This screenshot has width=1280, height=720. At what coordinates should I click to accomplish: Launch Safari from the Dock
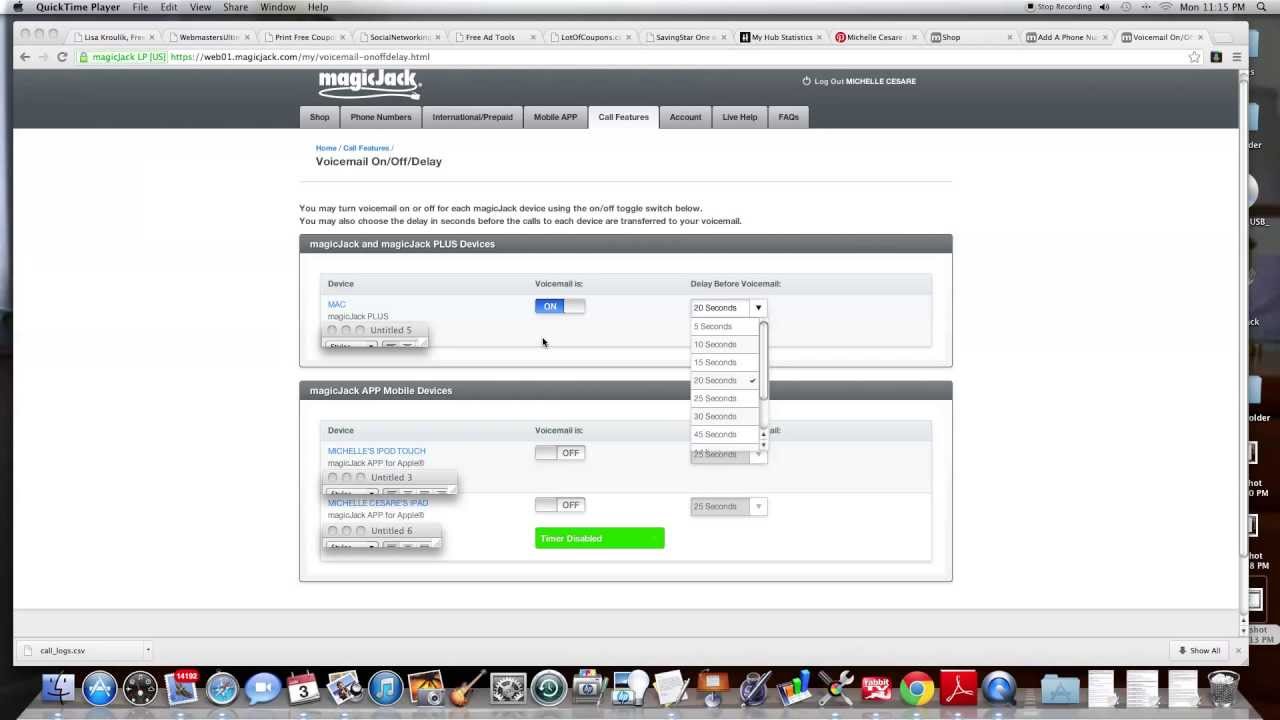[222, 689]
